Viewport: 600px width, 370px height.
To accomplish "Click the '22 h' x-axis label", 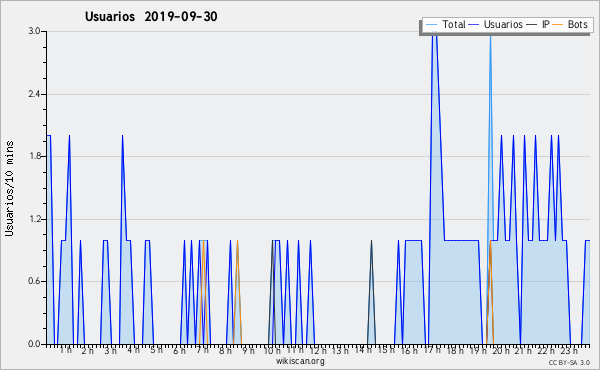I will click(546, 350).
